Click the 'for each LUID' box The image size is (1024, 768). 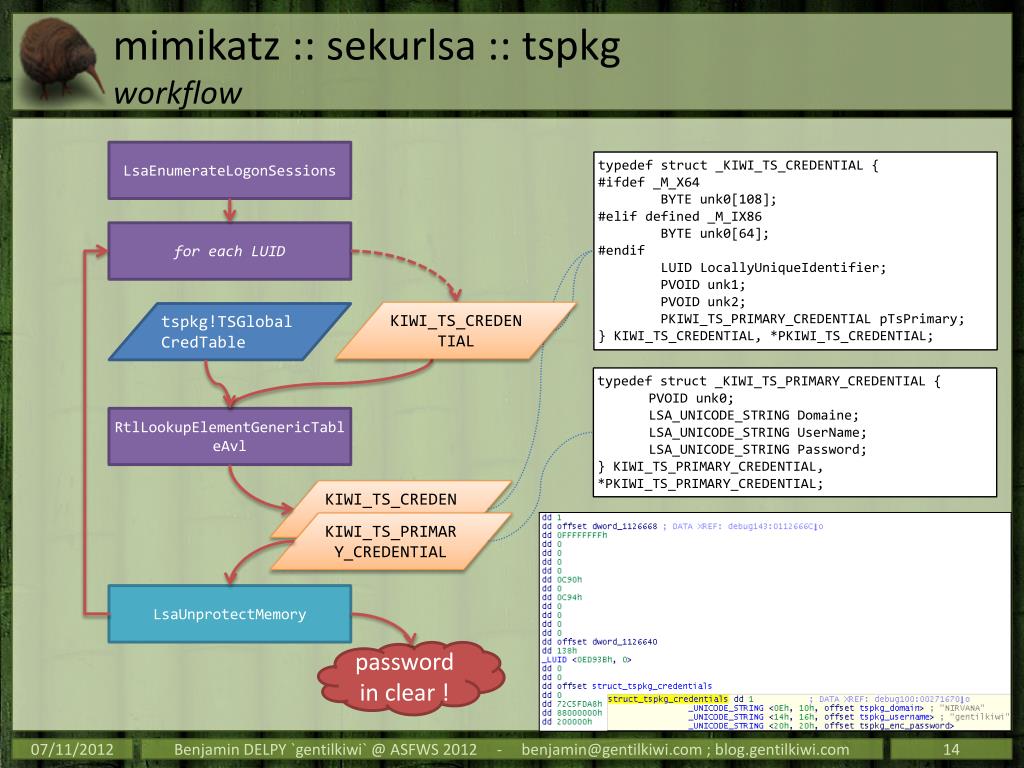pos(230,251)
